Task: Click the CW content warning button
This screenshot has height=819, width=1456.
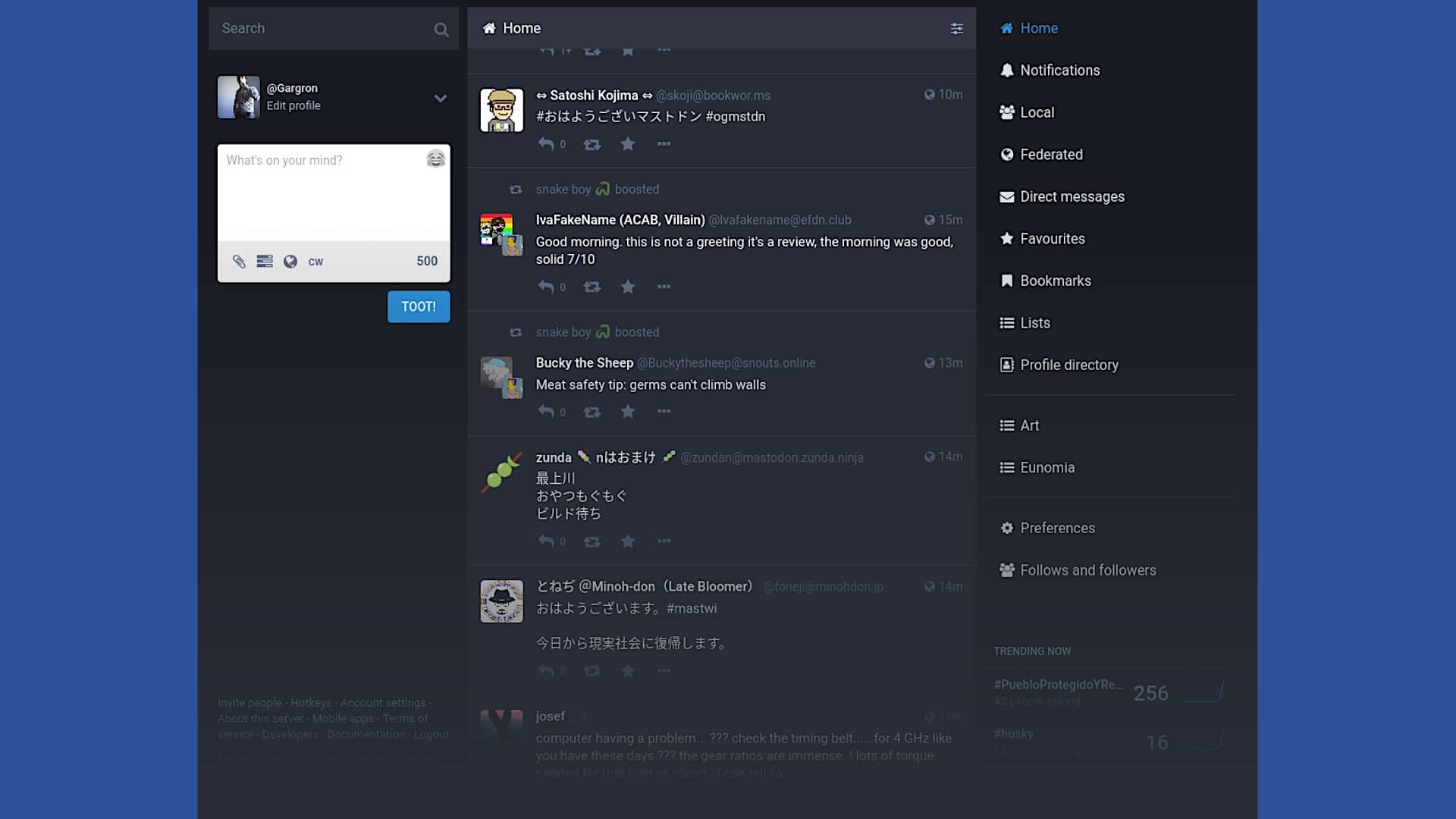Action: click(316, 261)
